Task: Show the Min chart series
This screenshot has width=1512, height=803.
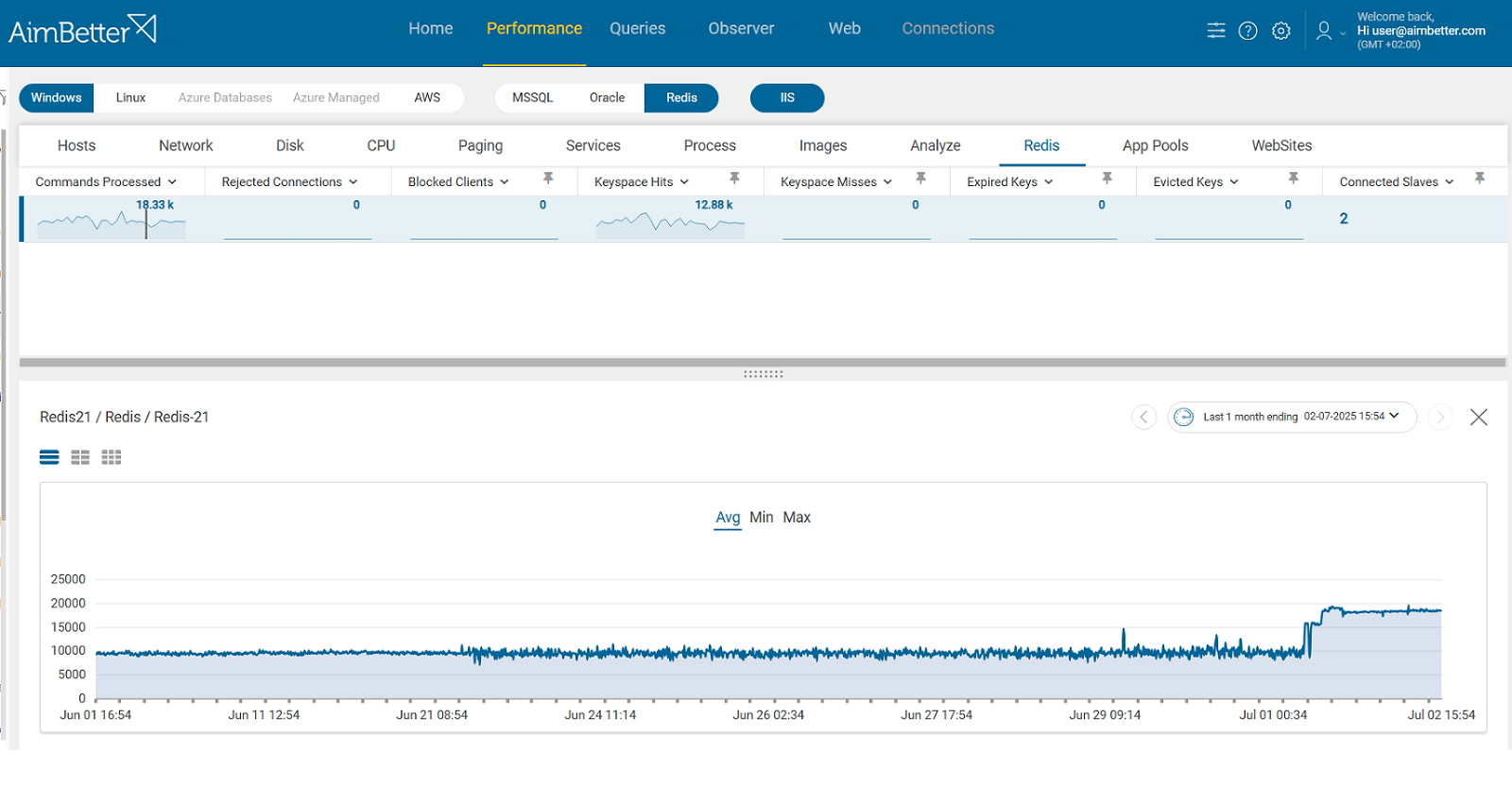Action: (x=762, y=518)
